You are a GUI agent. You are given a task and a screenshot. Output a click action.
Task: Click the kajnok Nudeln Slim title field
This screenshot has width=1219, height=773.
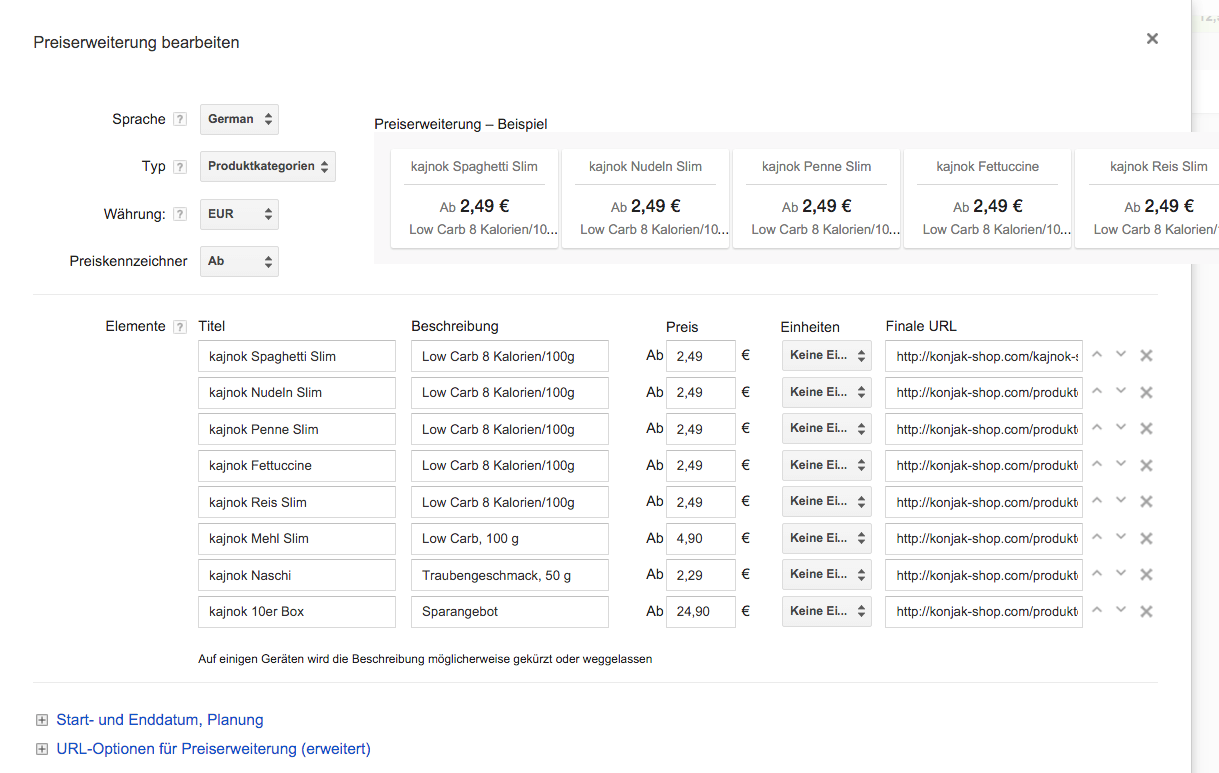tap(297, 393)
